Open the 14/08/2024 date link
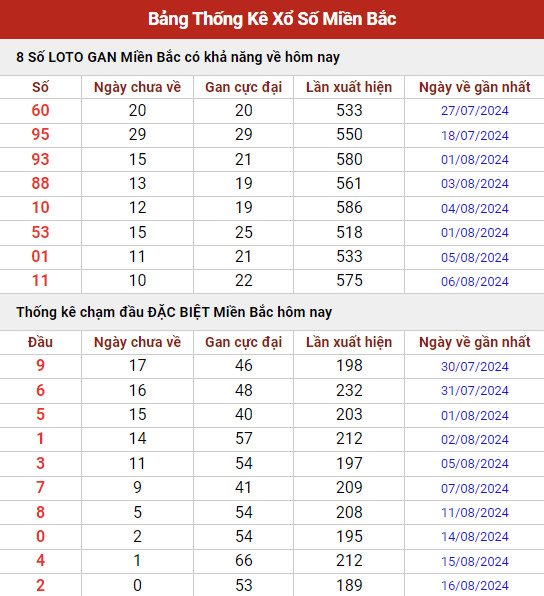544x596 pixels. 474,537
